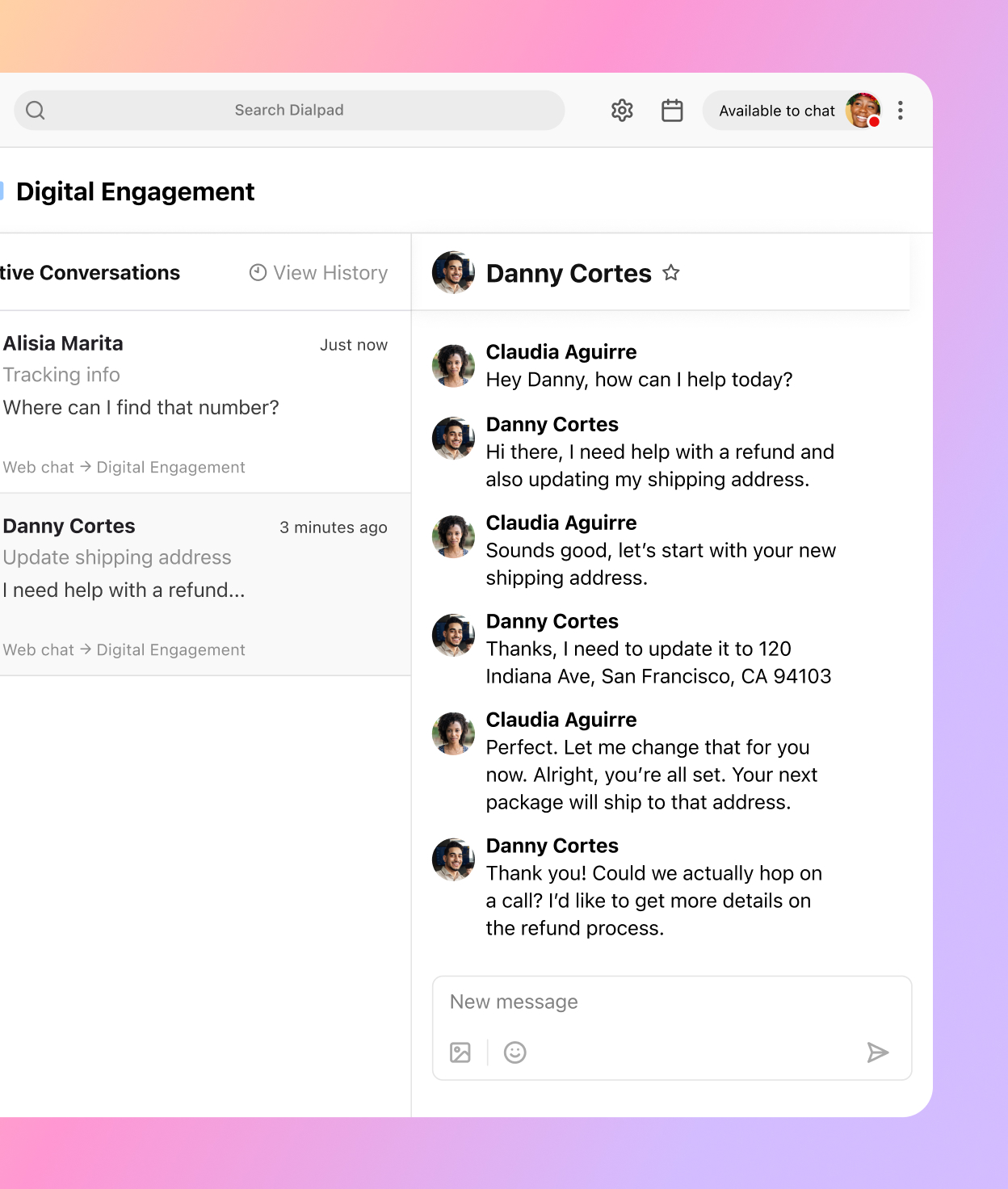Screen dimensions: 1008x1189
Task: Click Claudia Aguirre avatar on greeting message
Action: click(x=453, y=366)
